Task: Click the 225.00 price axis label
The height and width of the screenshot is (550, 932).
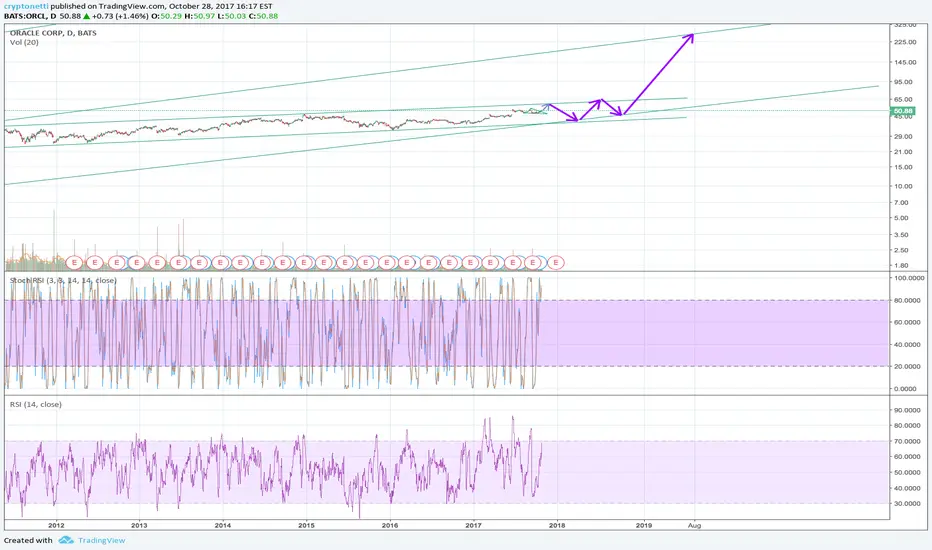Action: coord(905,42)
